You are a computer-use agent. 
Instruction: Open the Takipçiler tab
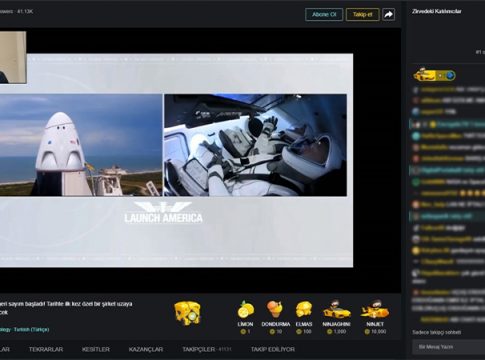pyautogui.click(x=207, y=349)
